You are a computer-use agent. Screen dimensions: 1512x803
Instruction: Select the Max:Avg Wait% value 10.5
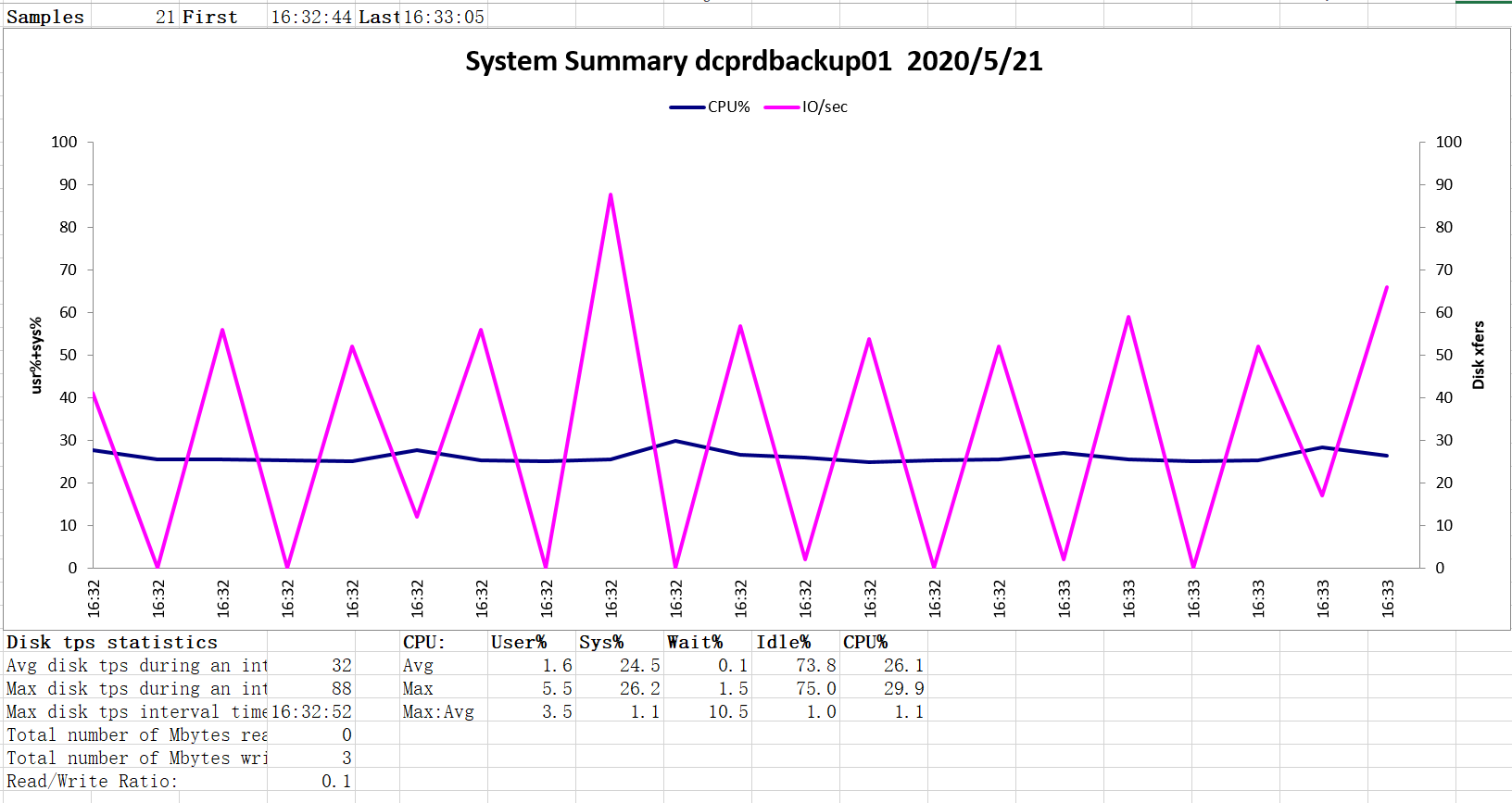(x=708, y=711)
